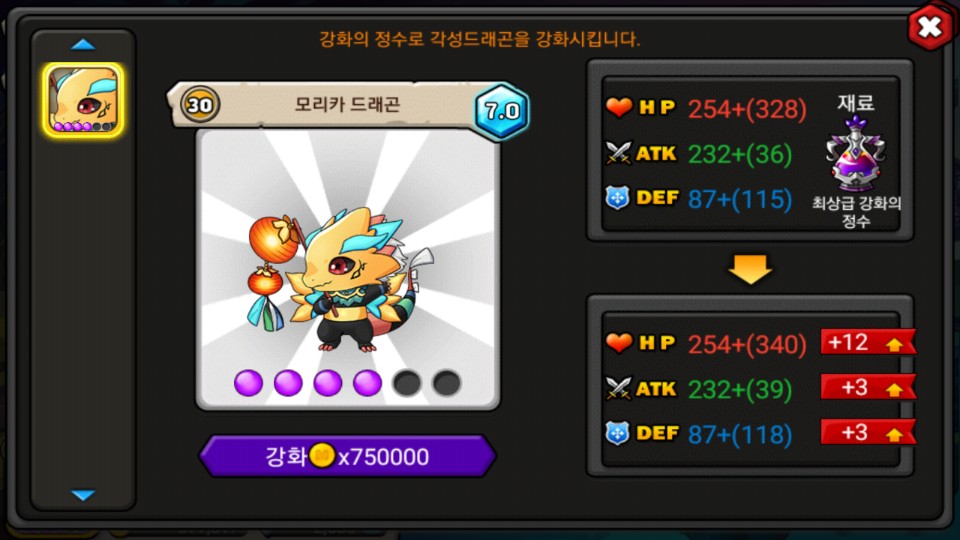960x540 pixels.
Task: Click the up arrow in dragon list
Action: 83,44
